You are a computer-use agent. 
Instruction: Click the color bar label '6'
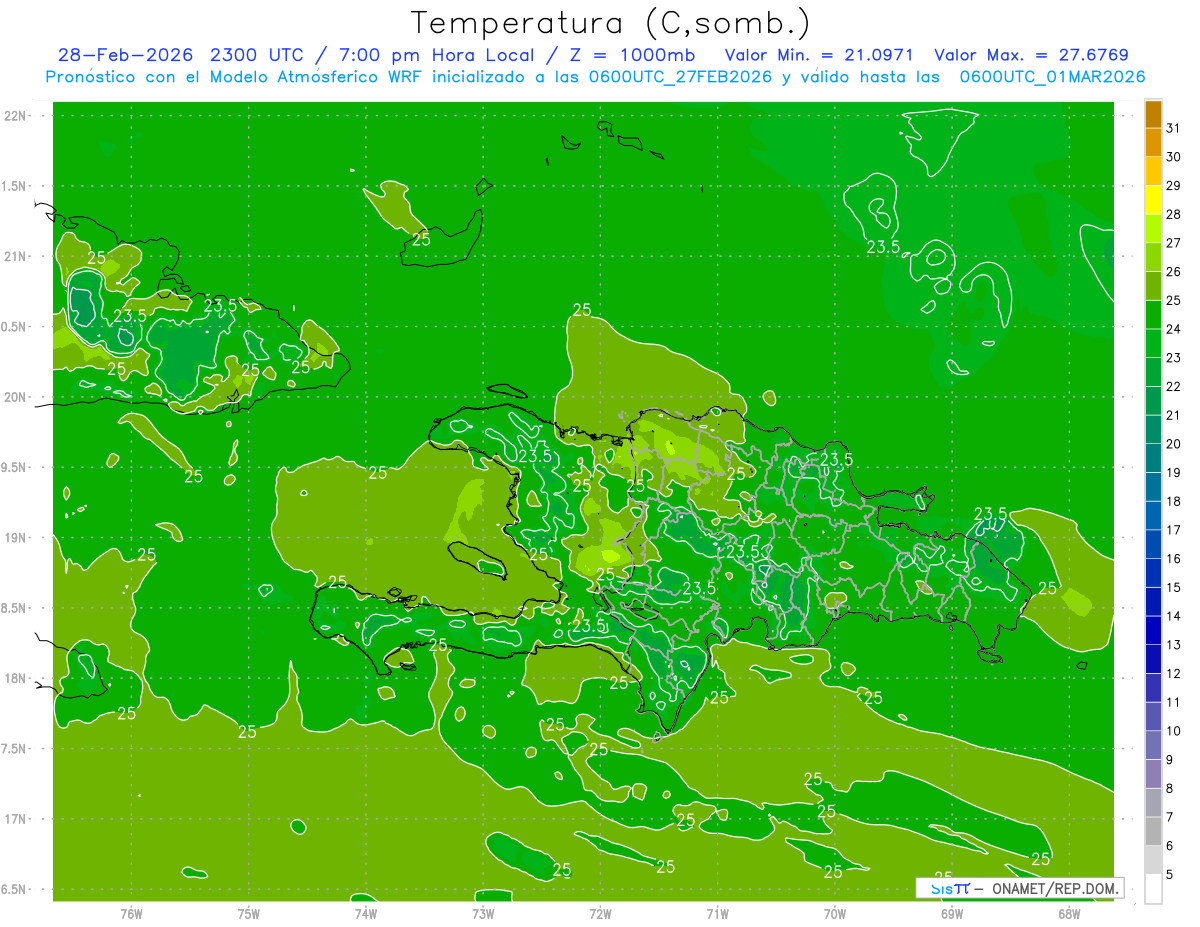point(1169,846)
